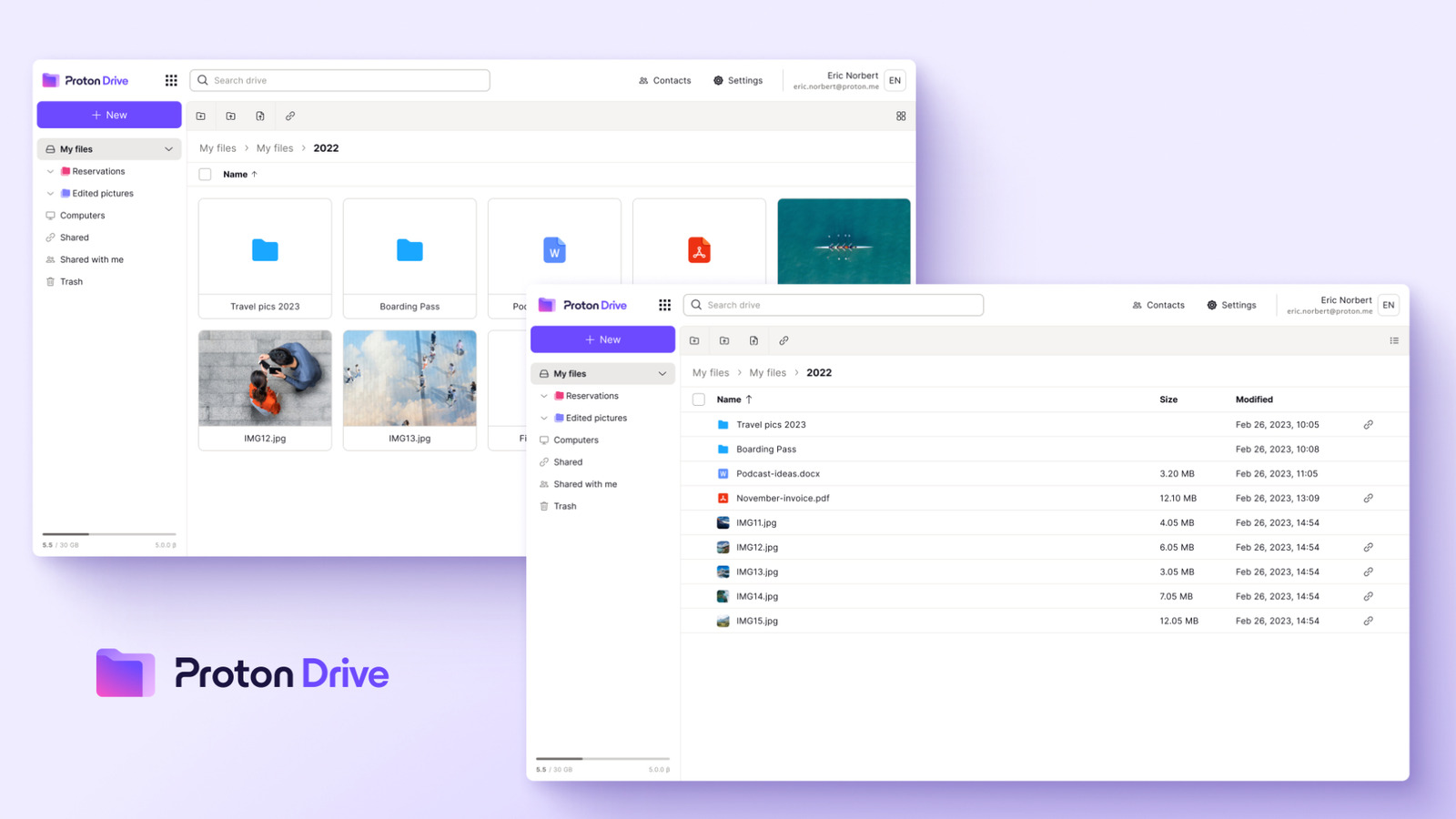Click link icon on the November-invoice.pdf row
This screenshot has height=819, width=1456.
pyautogui.click(x=1368, y=498)
